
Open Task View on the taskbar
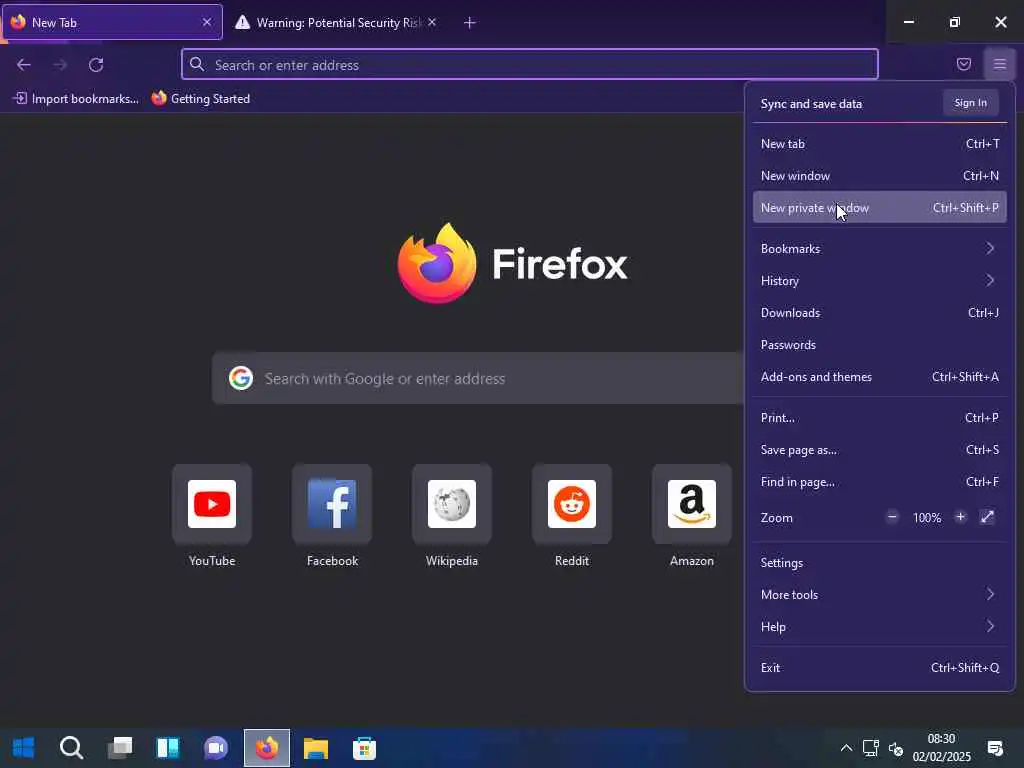(x=120, y=748)
